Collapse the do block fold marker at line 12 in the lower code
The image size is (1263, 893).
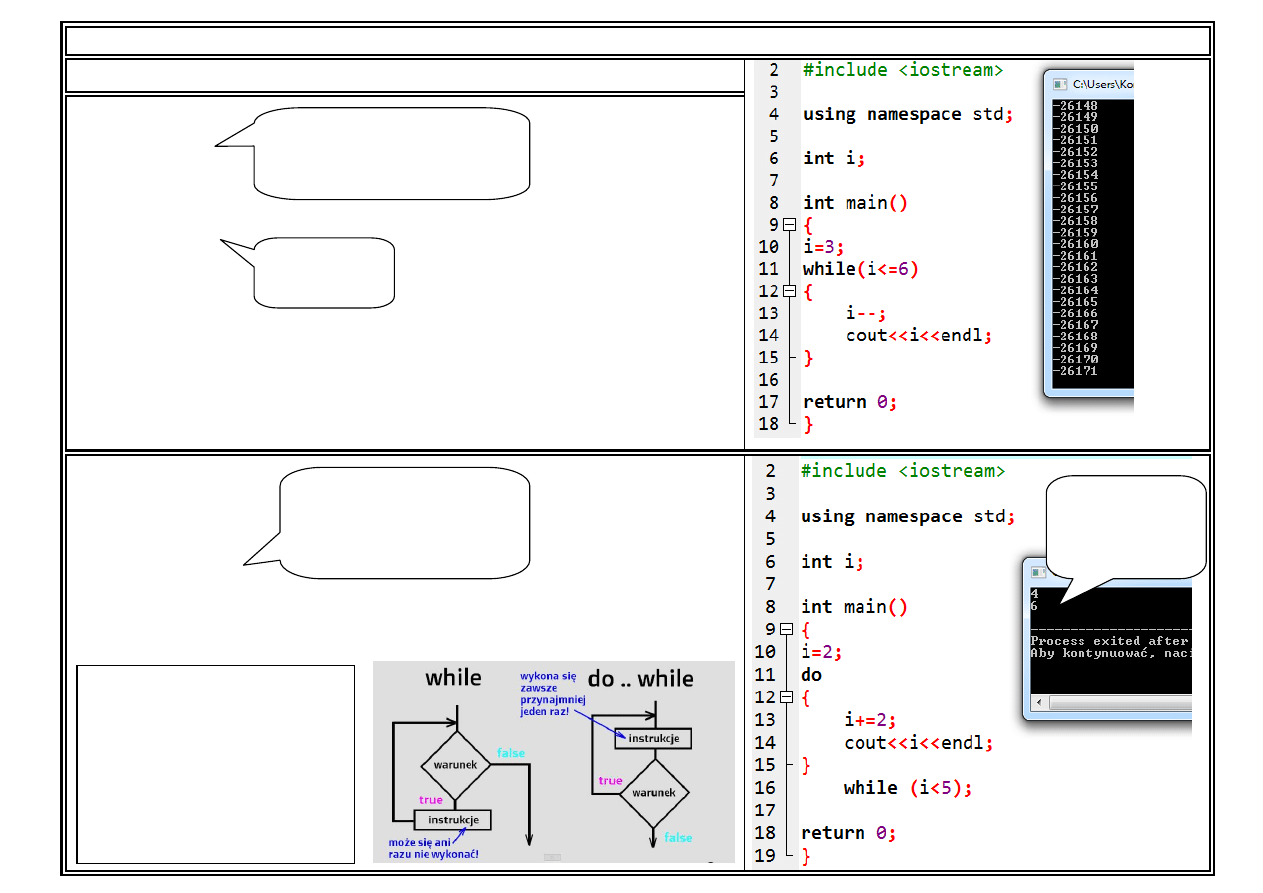(x=787, y=697)
